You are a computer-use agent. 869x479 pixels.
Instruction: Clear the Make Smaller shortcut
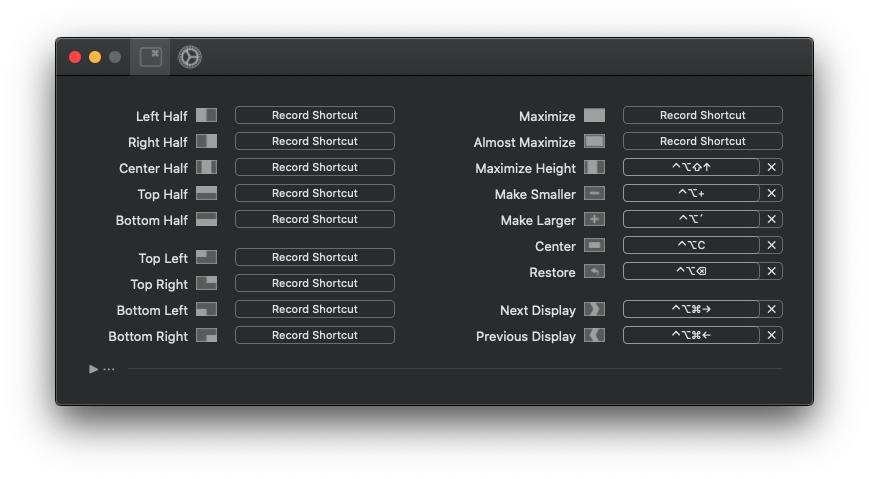point(771,193)
